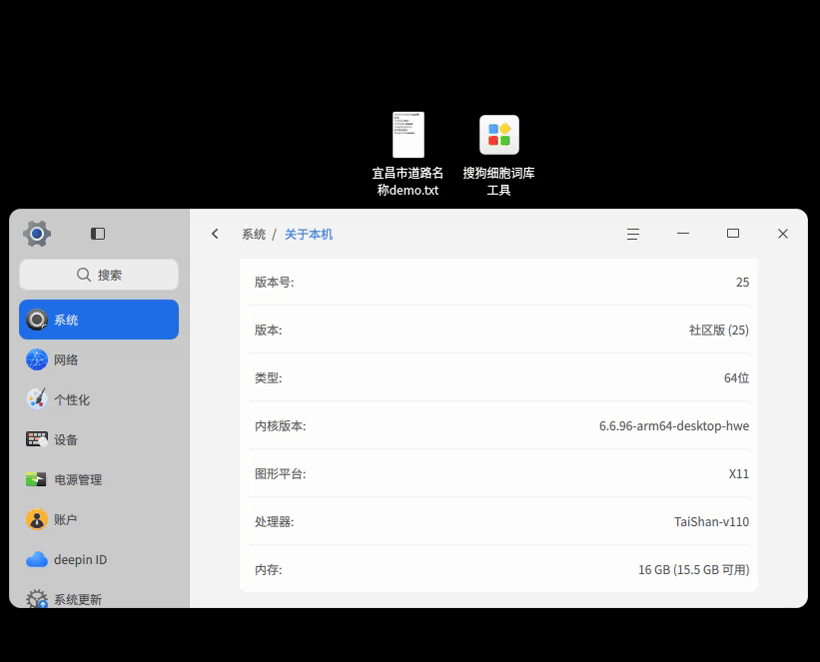
Task: Select the TaiShan-v110 processor value
Action: click(711, 521)
